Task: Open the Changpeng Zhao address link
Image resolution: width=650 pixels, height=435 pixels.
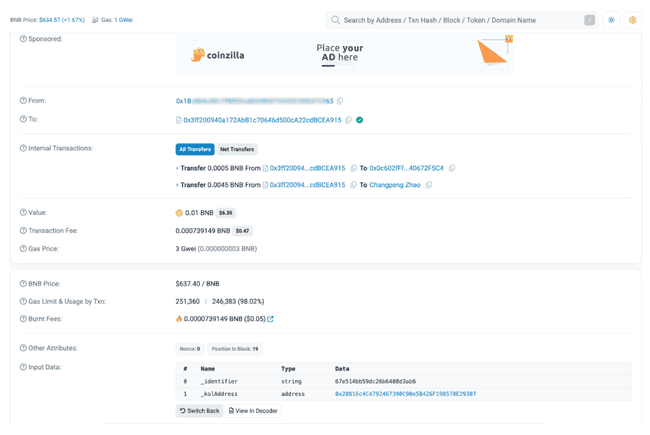Action: (395, 185)
